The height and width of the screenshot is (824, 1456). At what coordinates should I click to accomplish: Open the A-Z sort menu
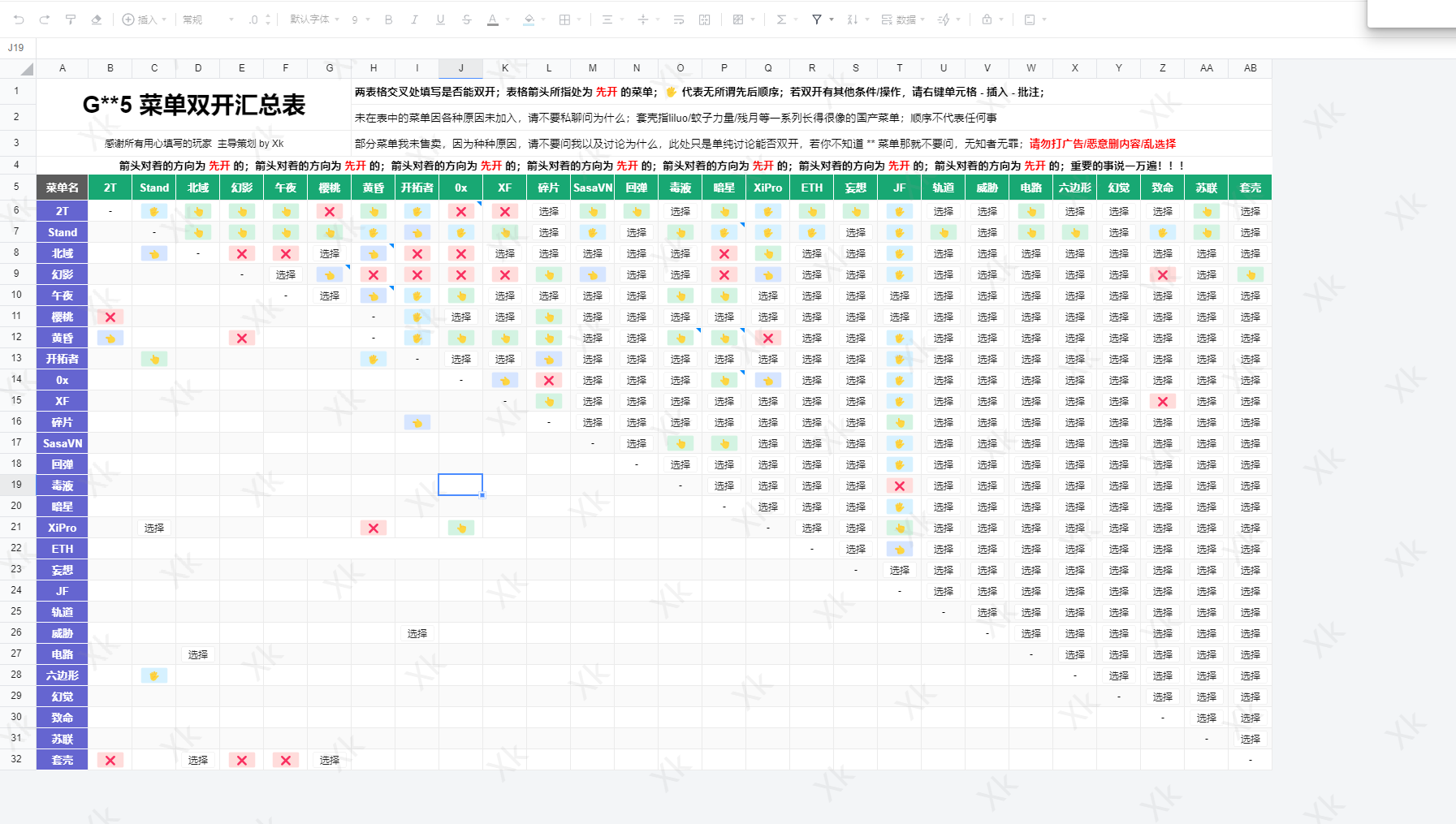853,19
